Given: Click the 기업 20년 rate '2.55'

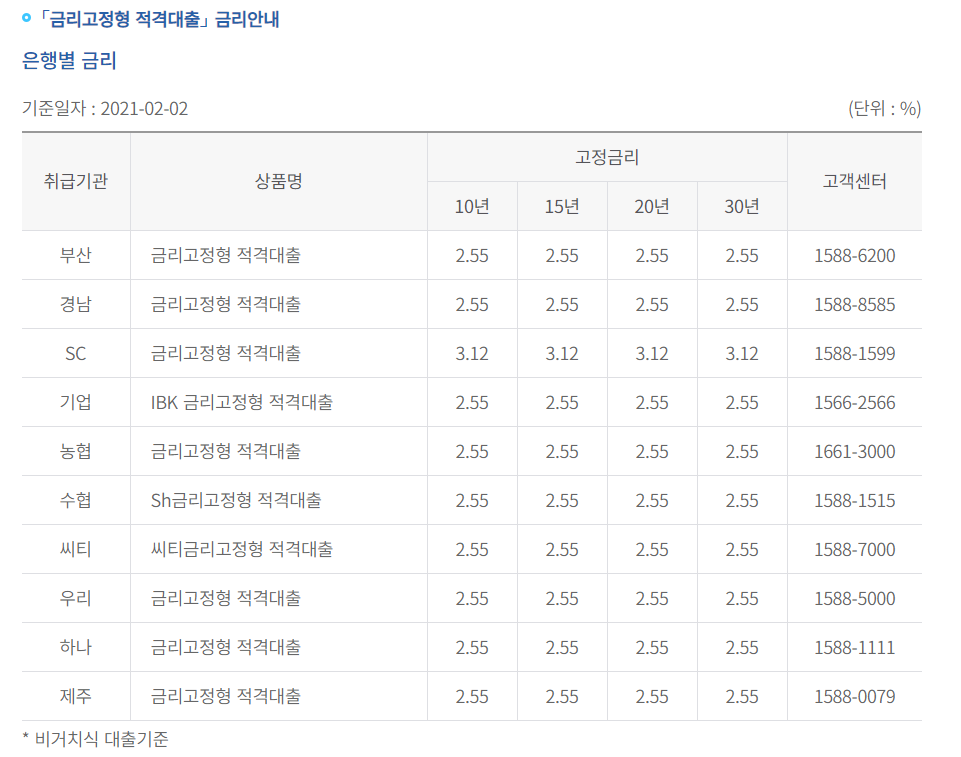Looking at the screenshot, I should point(651,403).
